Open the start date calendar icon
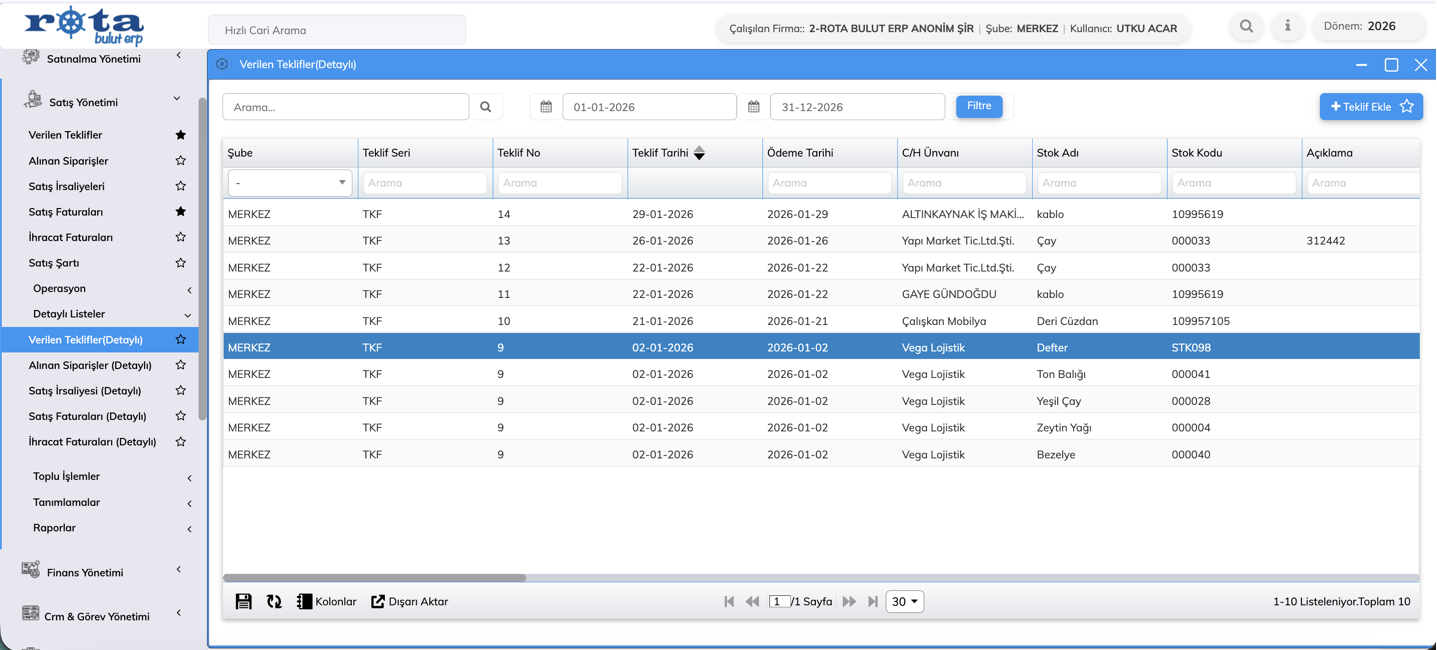The width and height of the screenshot is (1437, 650). [546, 107]
